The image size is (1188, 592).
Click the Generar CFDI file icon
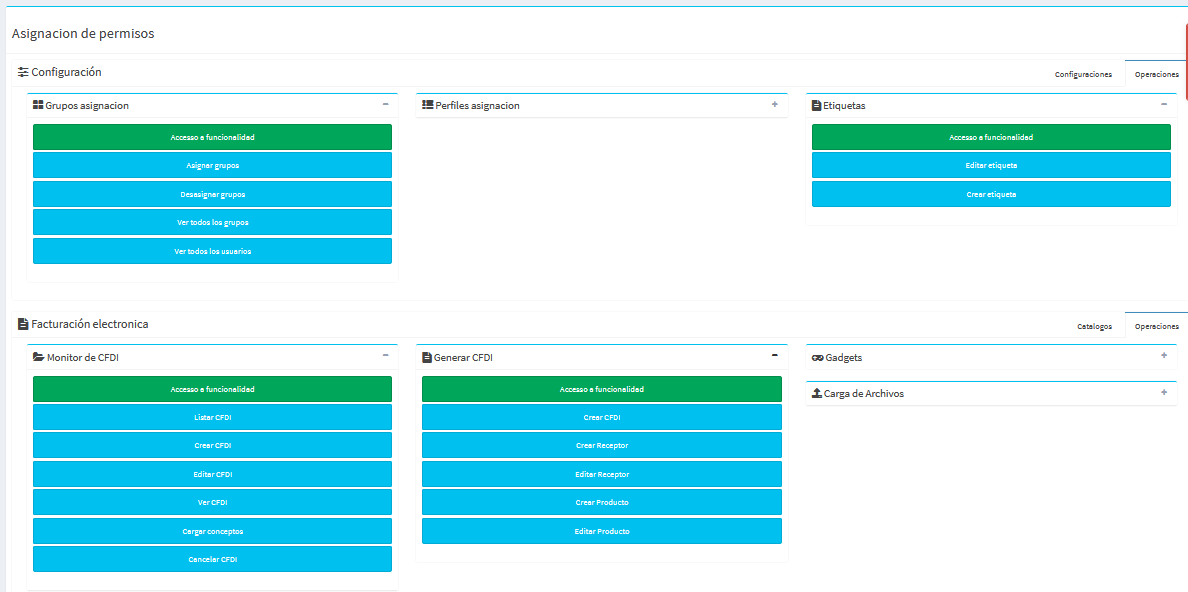coord(427,357)
